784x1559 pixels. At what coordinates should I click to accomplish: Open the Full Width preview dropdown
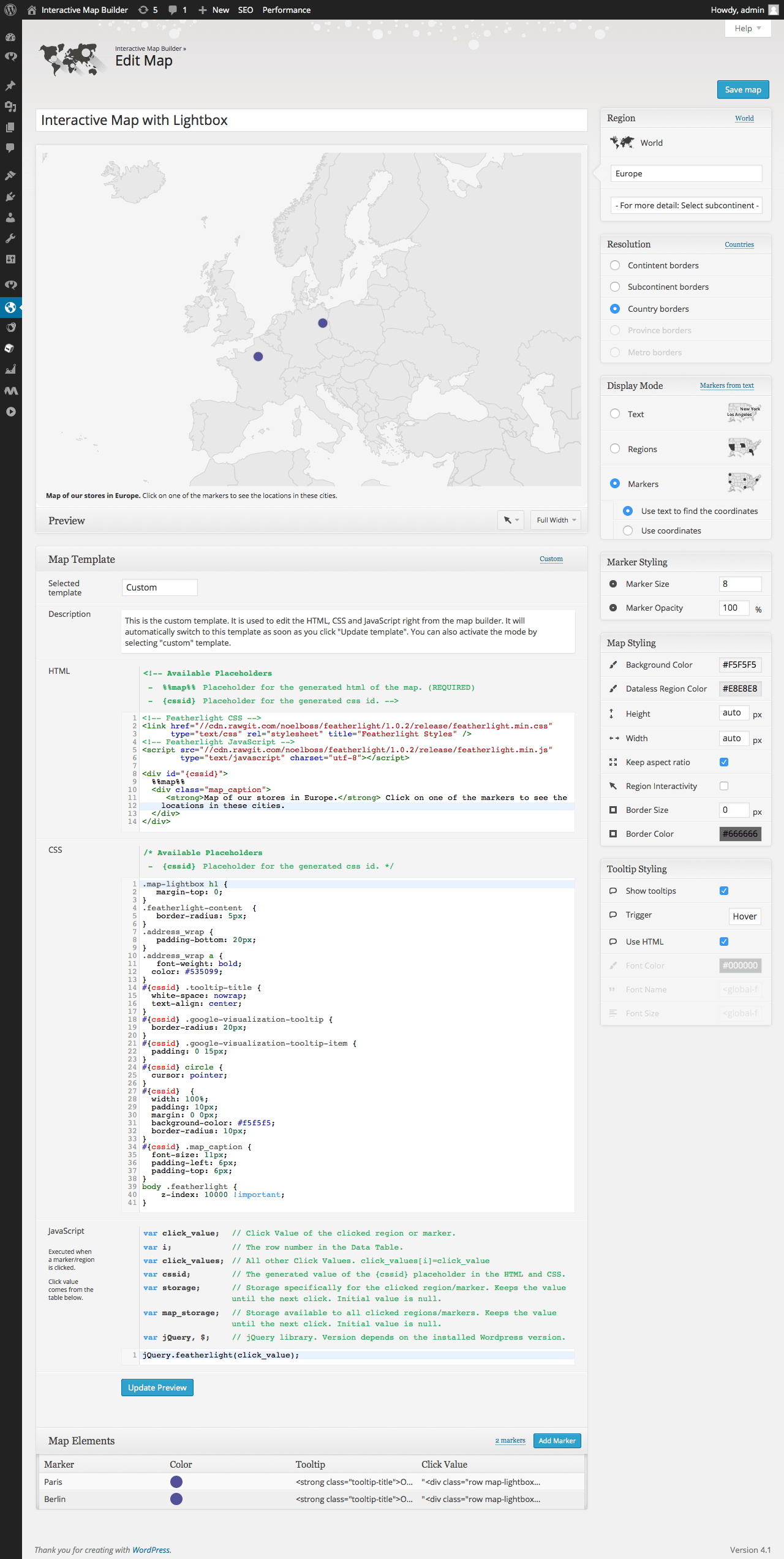coord(556,520)
